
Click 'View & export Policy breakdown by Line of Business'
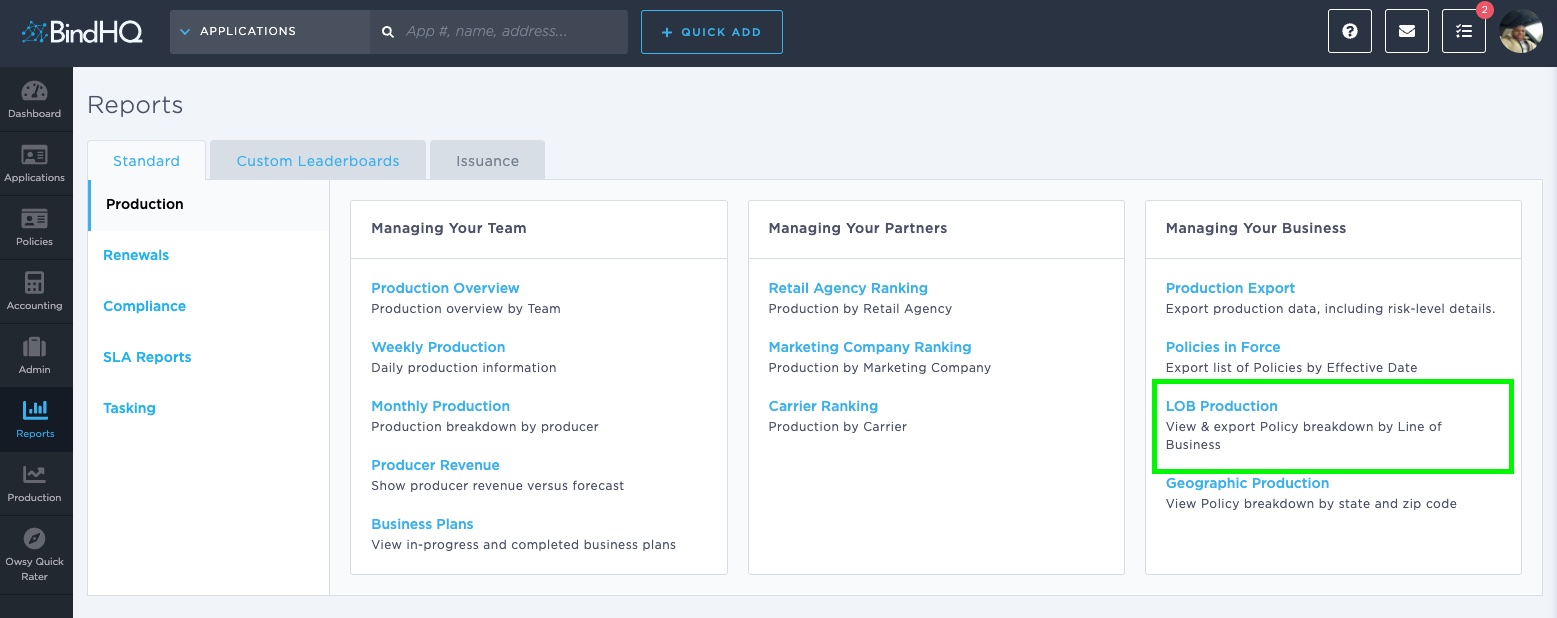click(x=1304, y=436)
